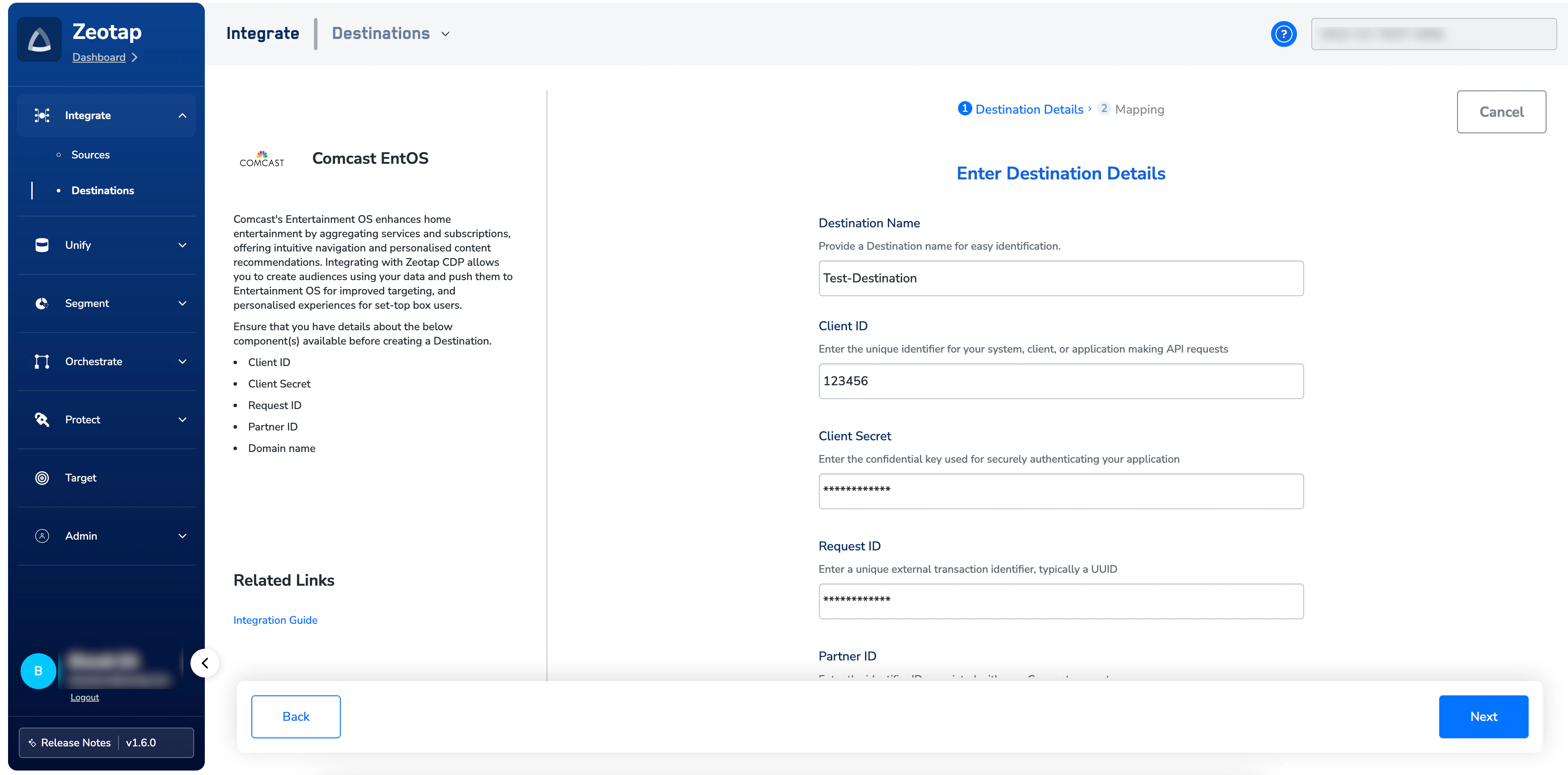Click the Unify database icon
Screen dimensions: 1568x775
[42, 245]
